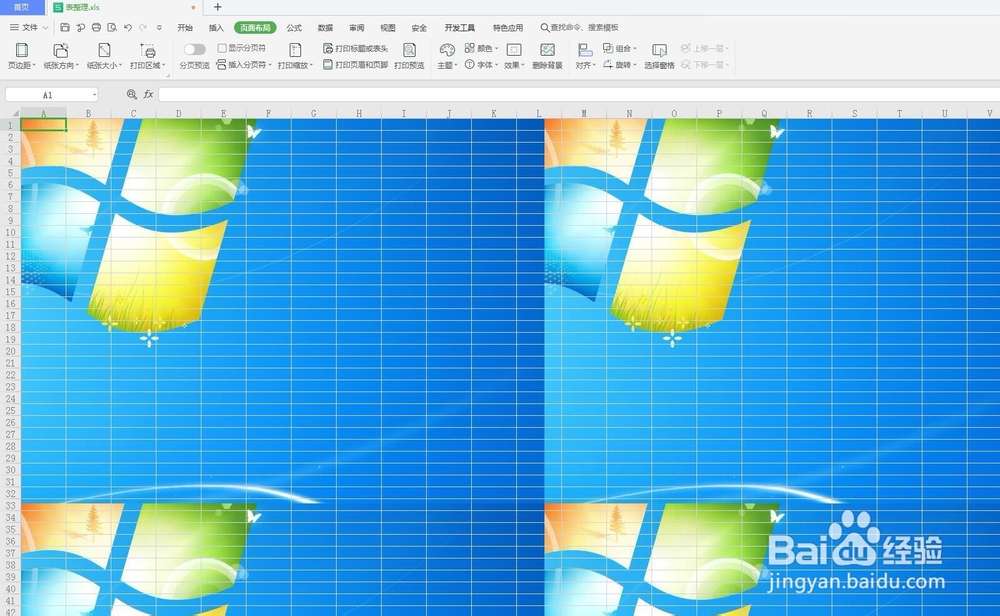The height and width of the screenshot is (616, 1000).
Task: Switch to the 数据 Data tab
Action: click(x=325, y=27)
